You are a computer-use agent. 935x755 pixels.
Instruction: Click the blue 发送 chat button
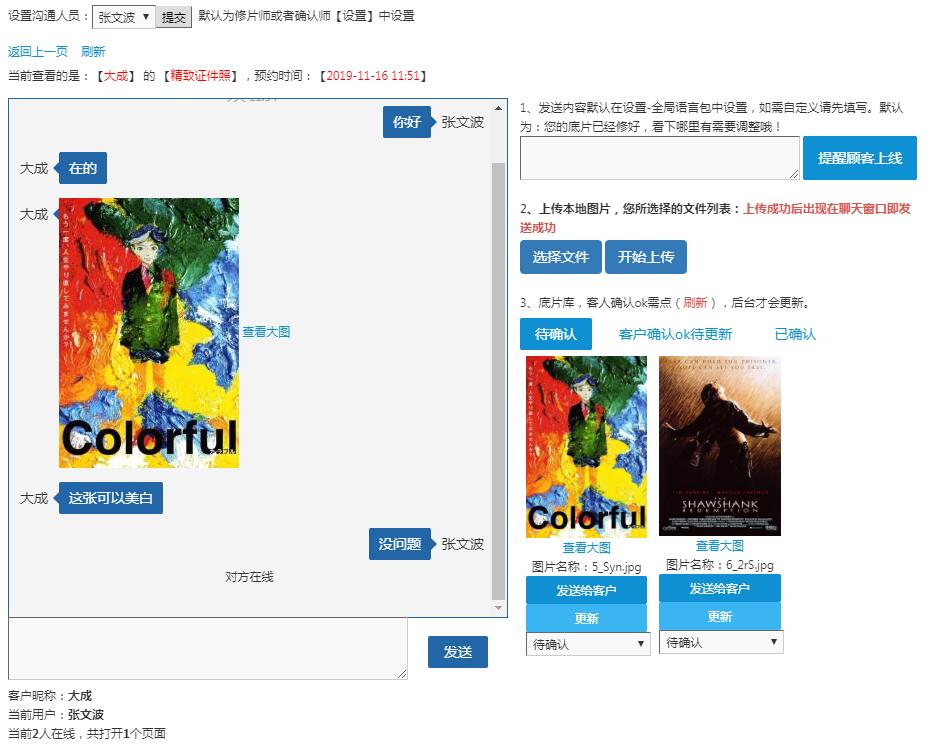click(457, 652)
